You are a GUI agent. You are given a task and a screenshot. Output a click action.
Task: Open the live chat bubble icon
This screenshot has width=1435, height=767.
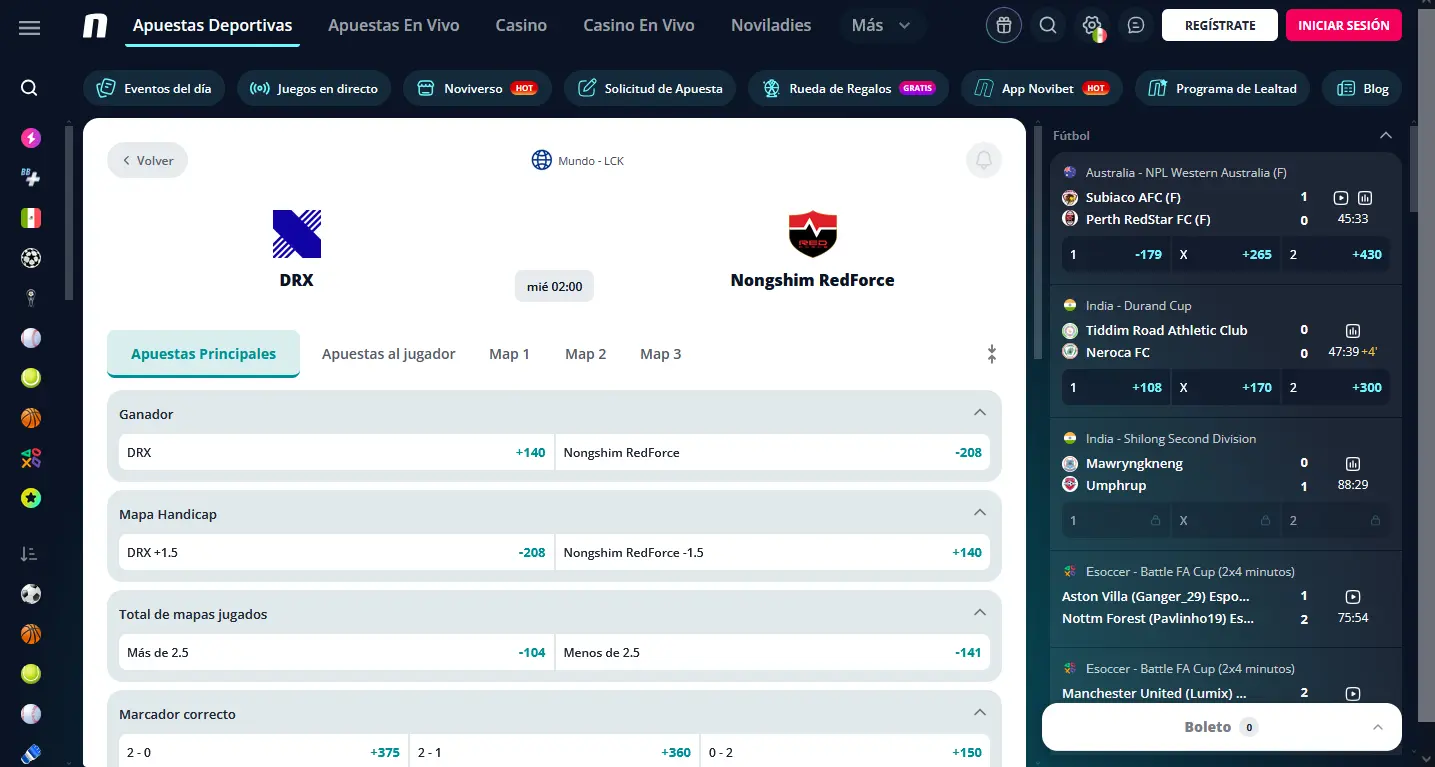click(1135, 26)
